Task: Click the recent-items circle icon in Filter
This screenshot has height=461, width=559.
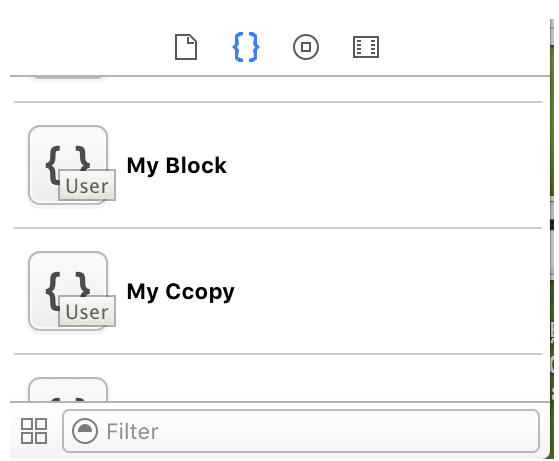Action: [84, 431]
